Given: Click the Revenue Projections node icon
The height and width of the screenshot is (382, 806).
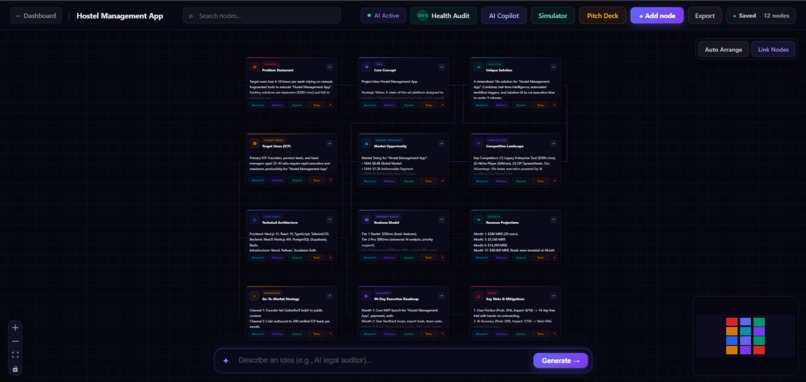Looking at the screenshot, I should (x=479, y=220).
